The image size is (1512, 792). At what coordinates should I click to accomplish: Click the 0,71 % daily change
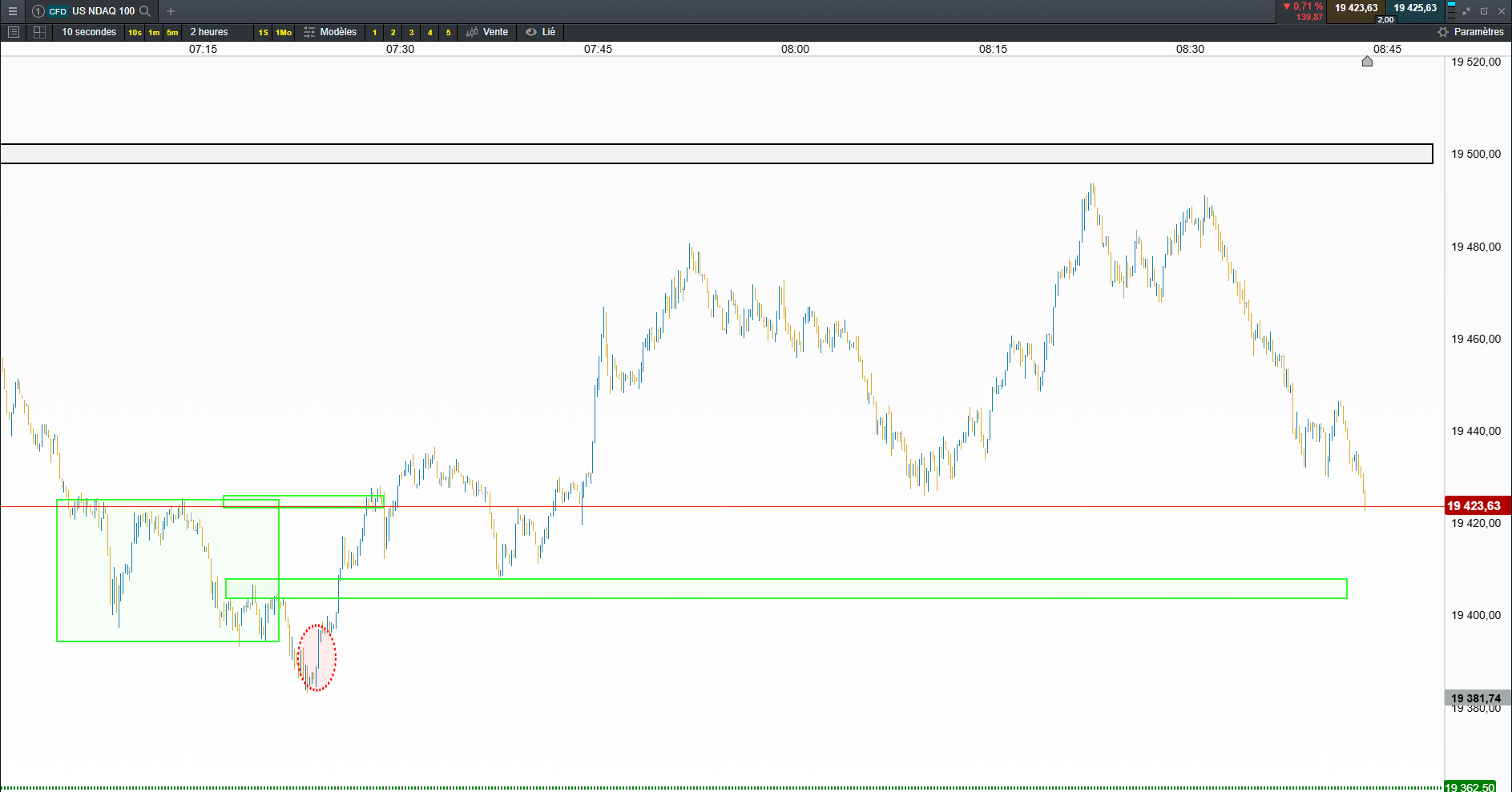click(1308, 6)
